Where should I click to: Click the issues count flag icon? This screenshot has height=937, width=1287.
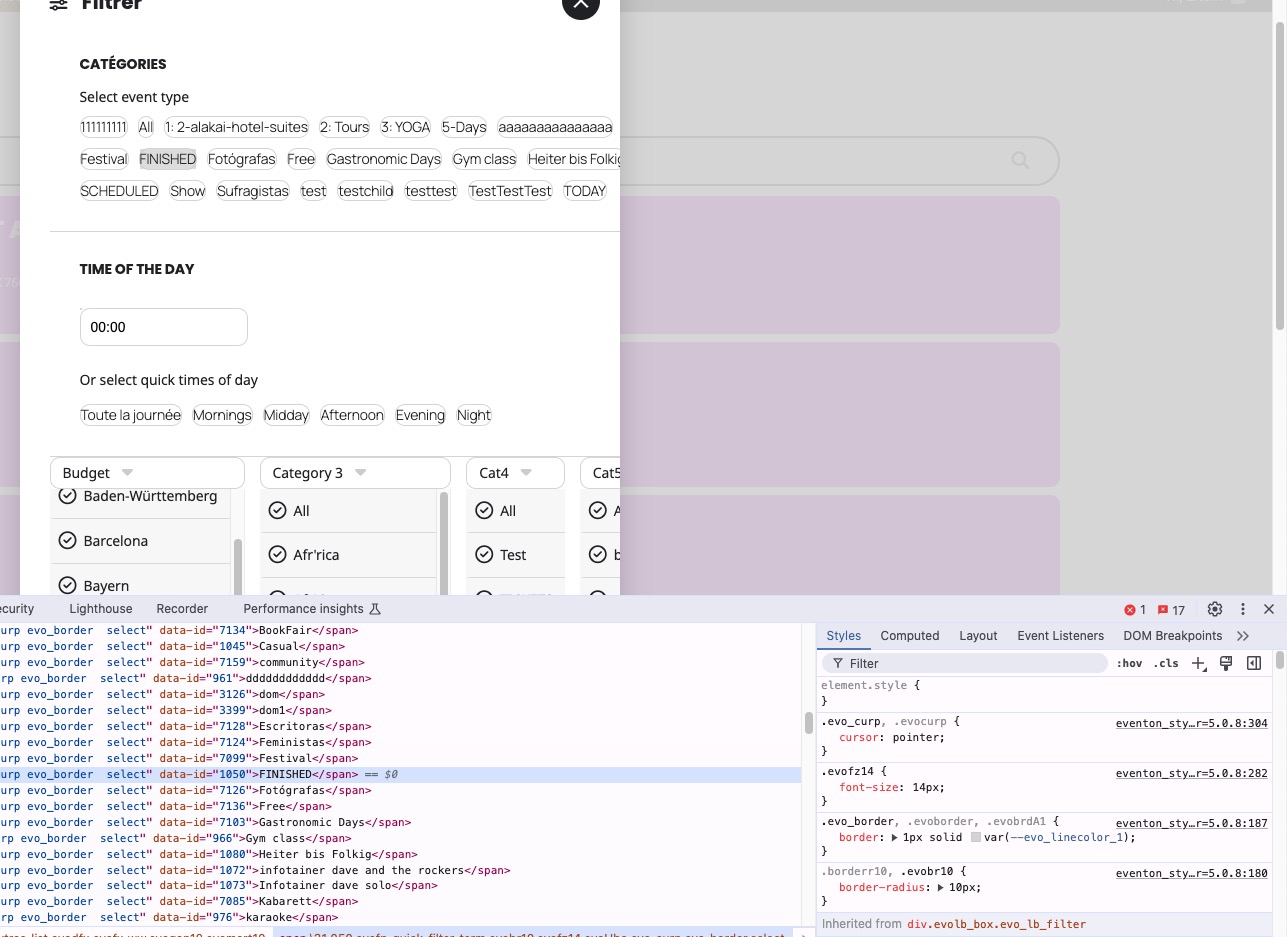[1170, 609]
